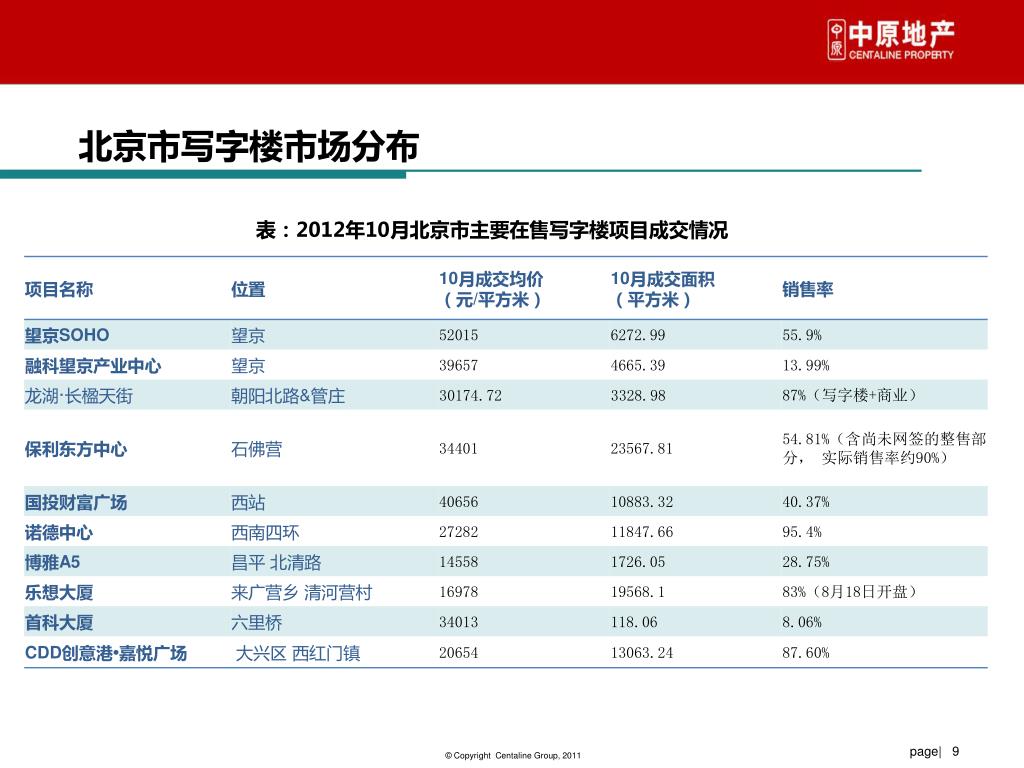Select price value 27282

[458, 532]
